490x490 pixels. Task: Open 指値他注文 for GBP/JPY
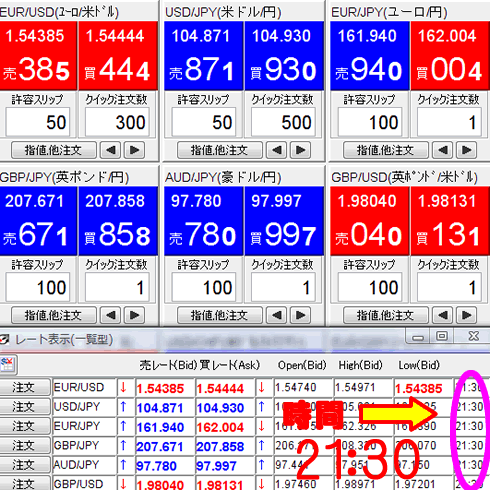tap(54, 315)
